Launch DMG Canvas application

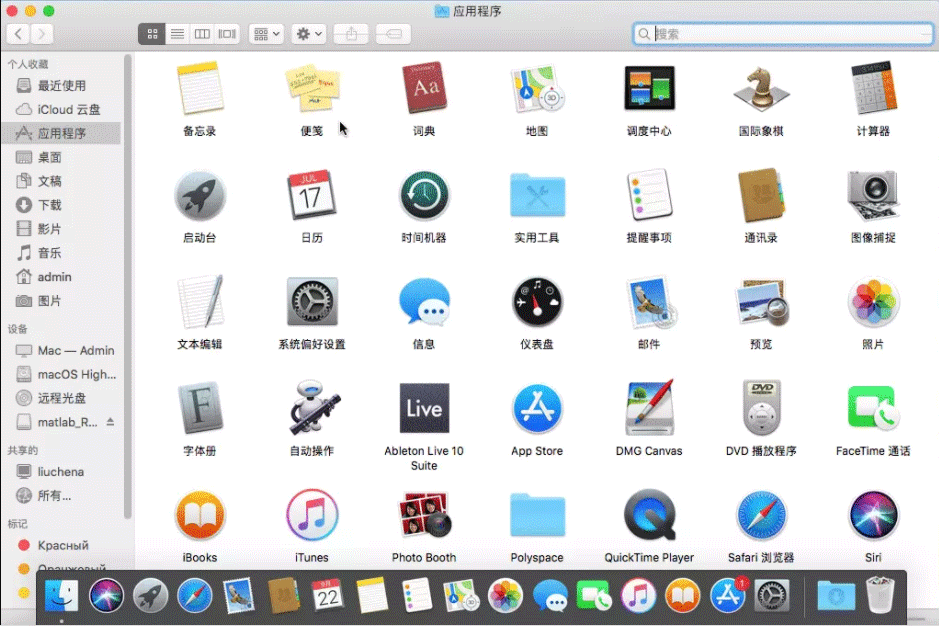coord(649,408)
